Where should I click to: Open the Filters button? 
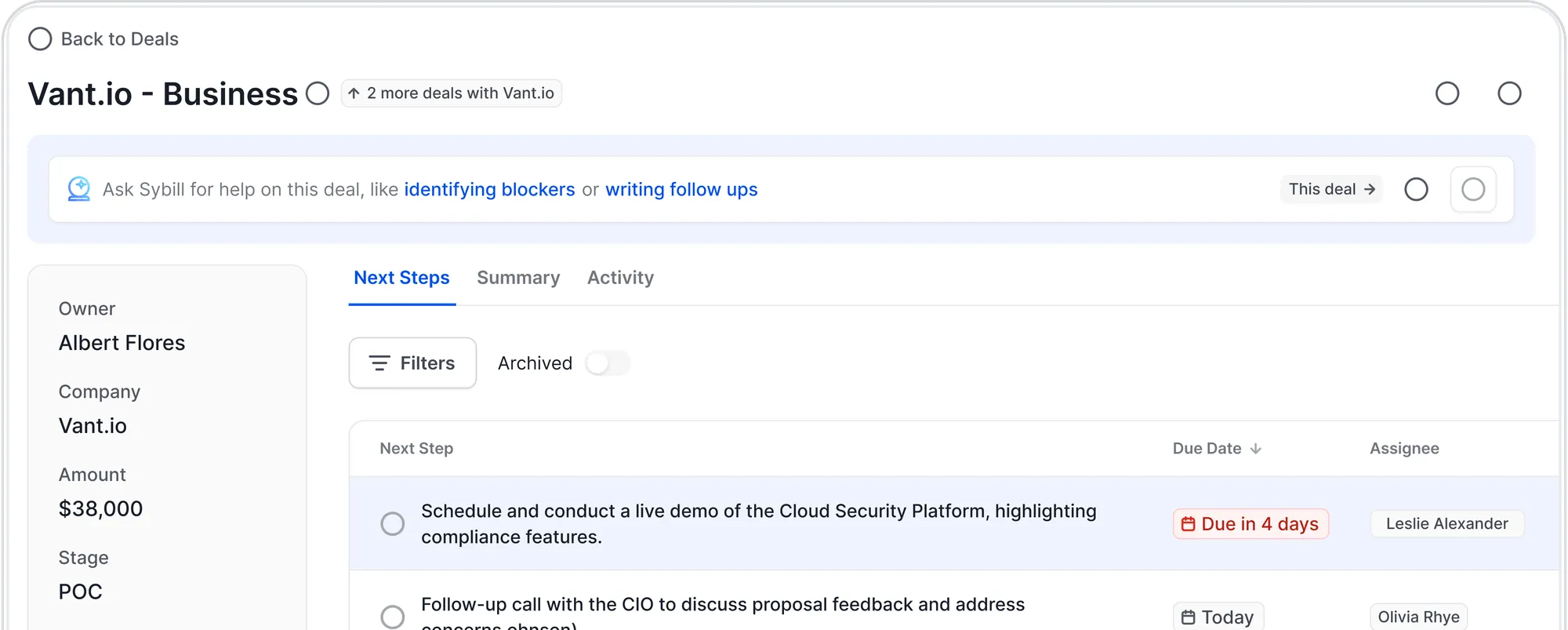pyautogui.click(x=412, y=363)
